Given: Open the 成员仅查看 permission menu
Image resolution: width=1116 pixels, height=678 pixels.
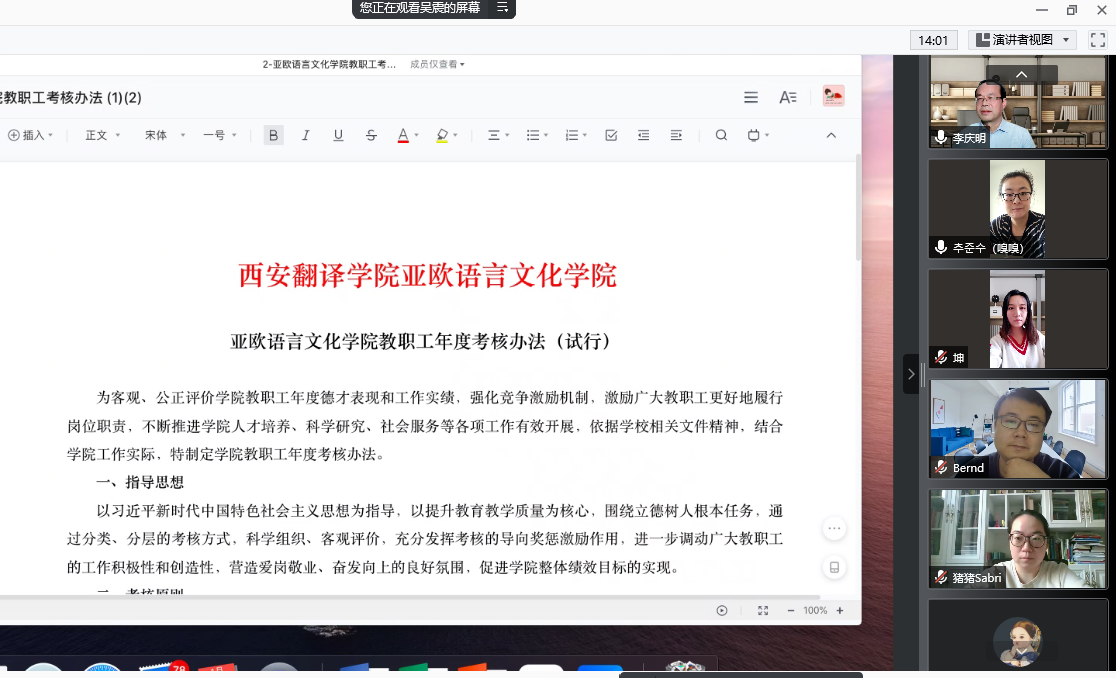Looking at the screenshot, I should pos(437,64).
